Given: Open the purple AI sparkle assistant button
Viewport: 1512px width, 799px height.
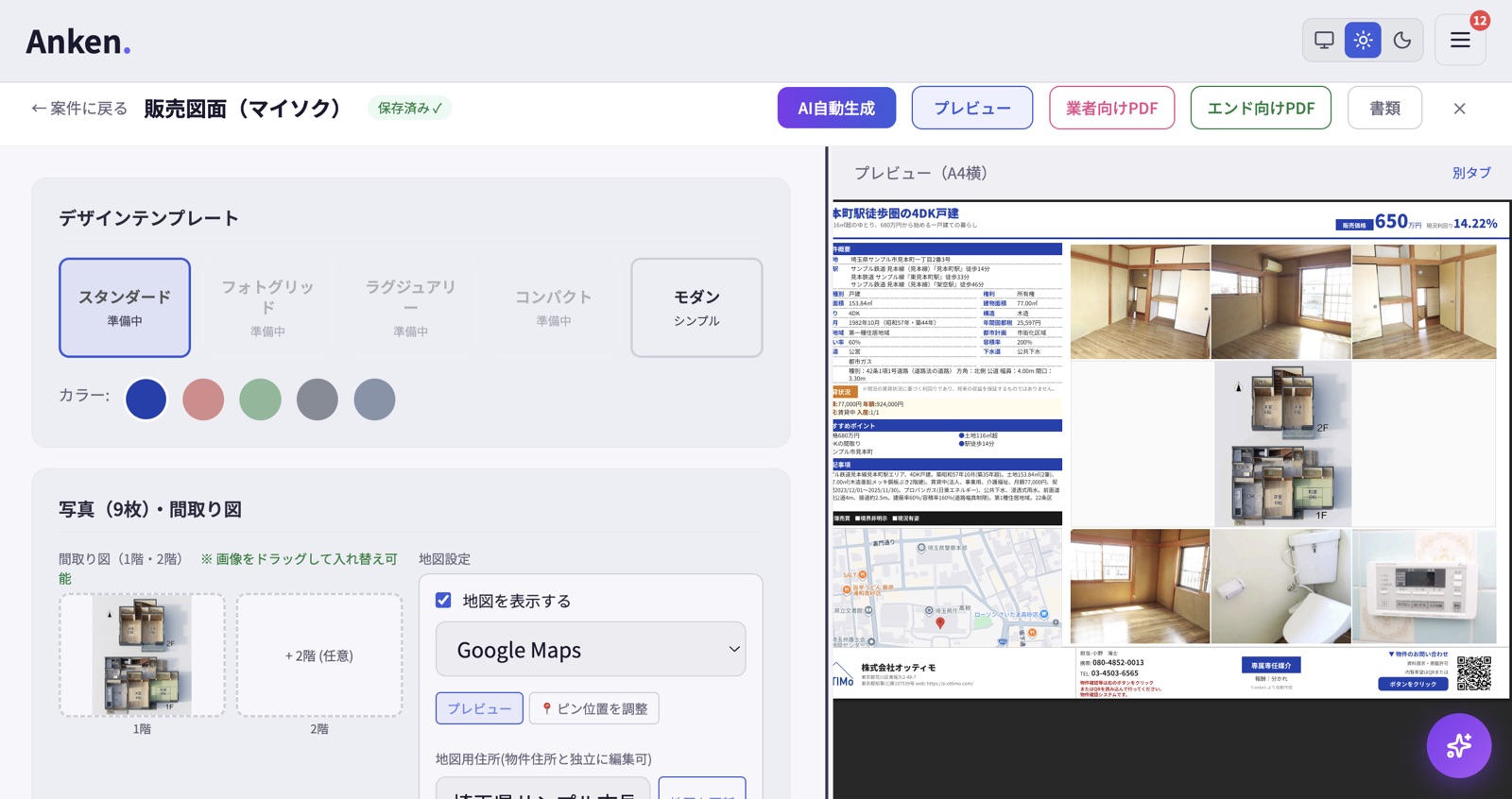Looking at the screenshot, I should (1459, 745).
